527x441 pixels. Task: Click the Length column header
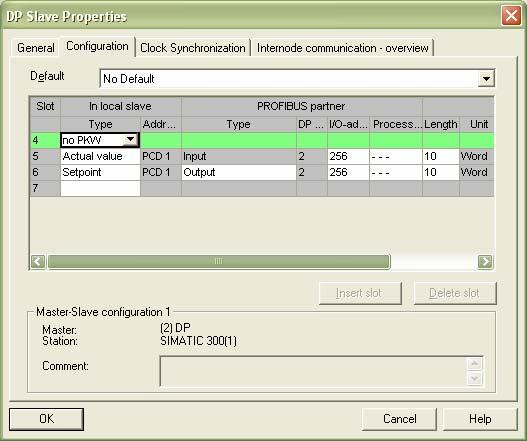(441, 124)
